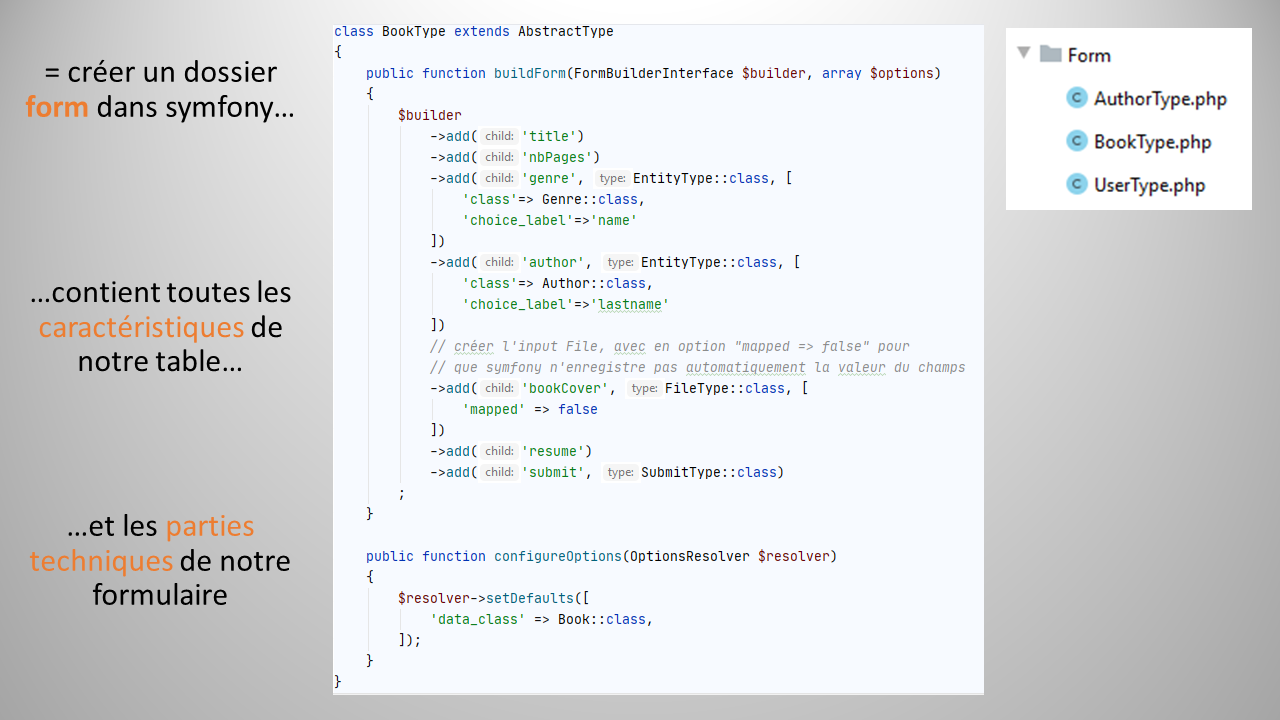Click the 'data_class' => Book::class line
Screen dimensions: 1280x720
[541, 619]
